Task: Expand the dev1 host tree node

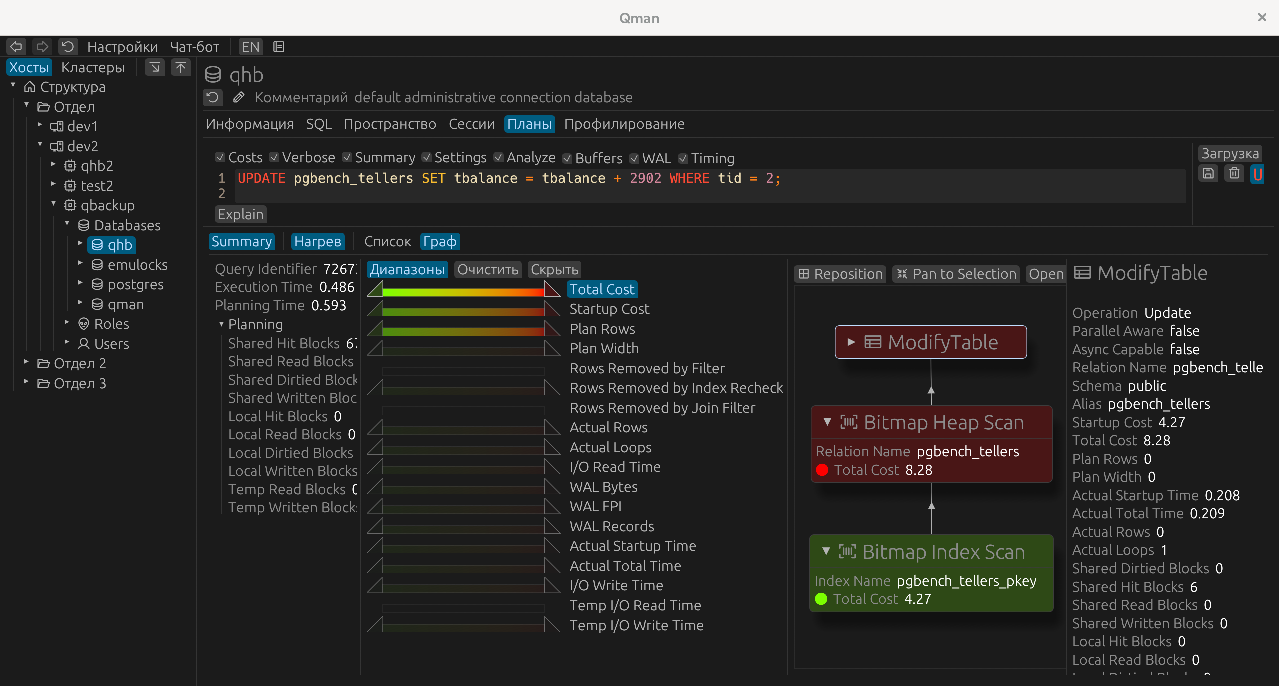Action: coord(41,126)
